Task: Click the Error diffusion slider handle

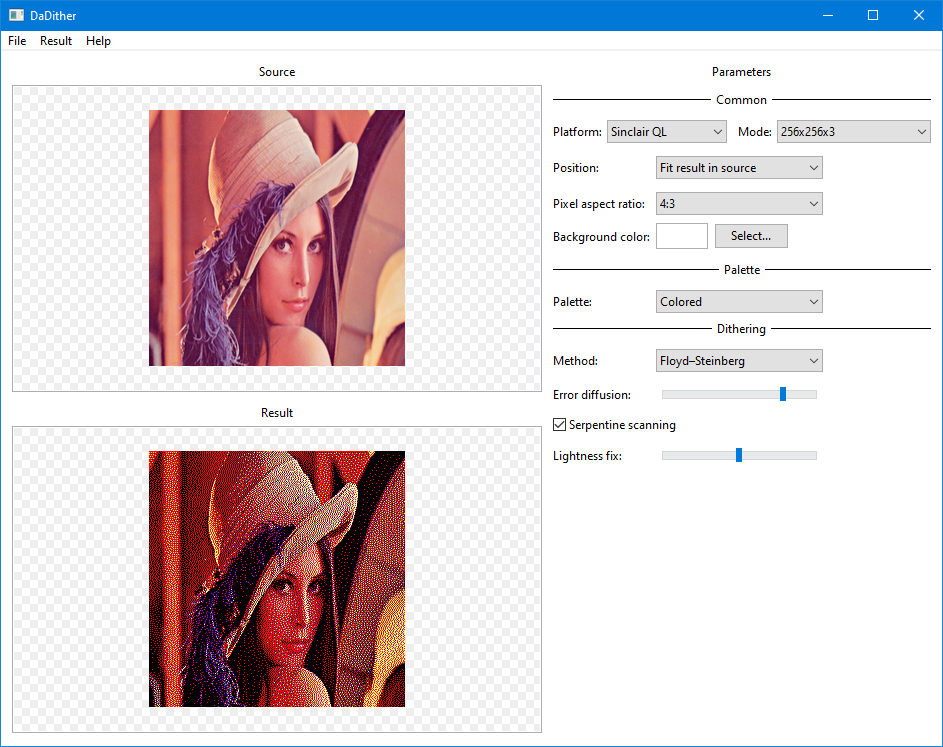Action: [x=782, y=394]
